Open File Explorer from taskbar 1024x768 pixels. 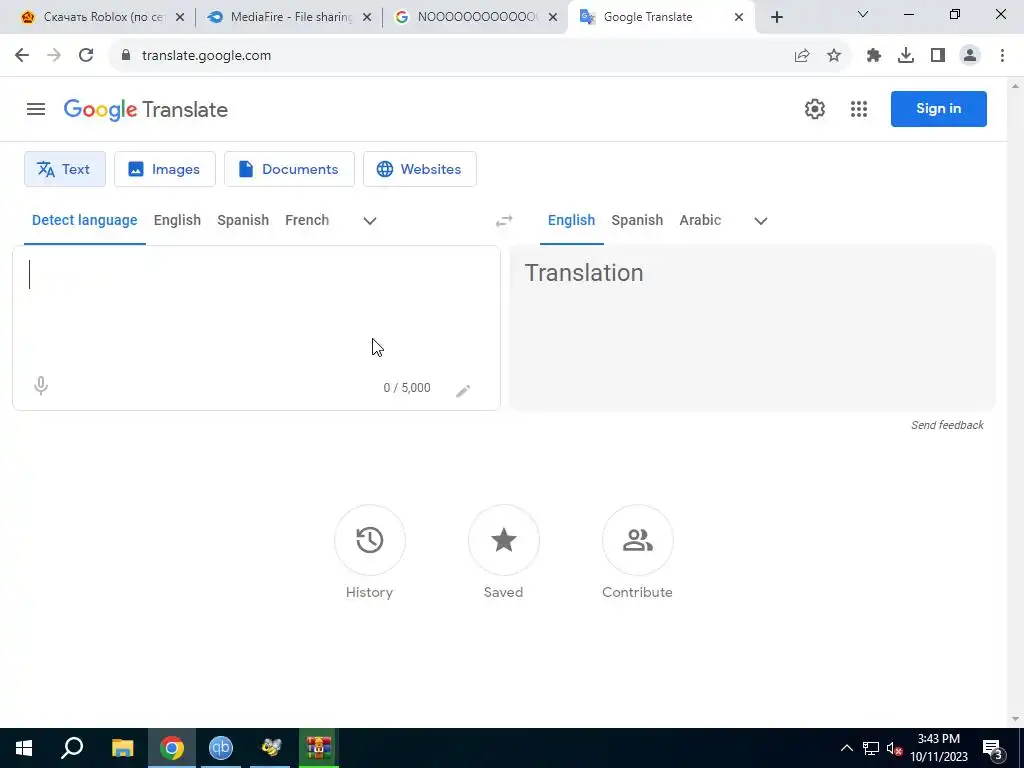pyautogui.click(x=122, y=748)
